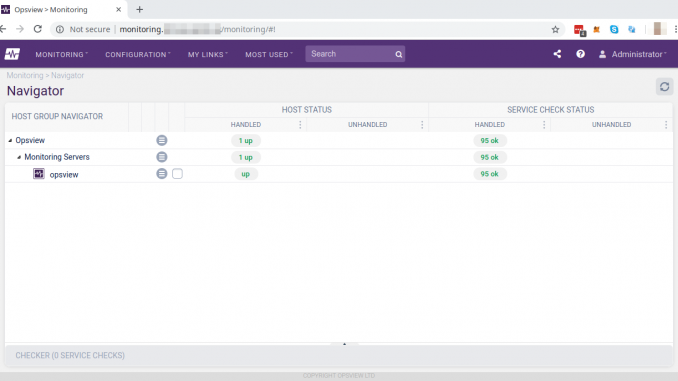Tick the checkbox for the opsview host
The image size is (678, 381).
click(x=177, y=174)
